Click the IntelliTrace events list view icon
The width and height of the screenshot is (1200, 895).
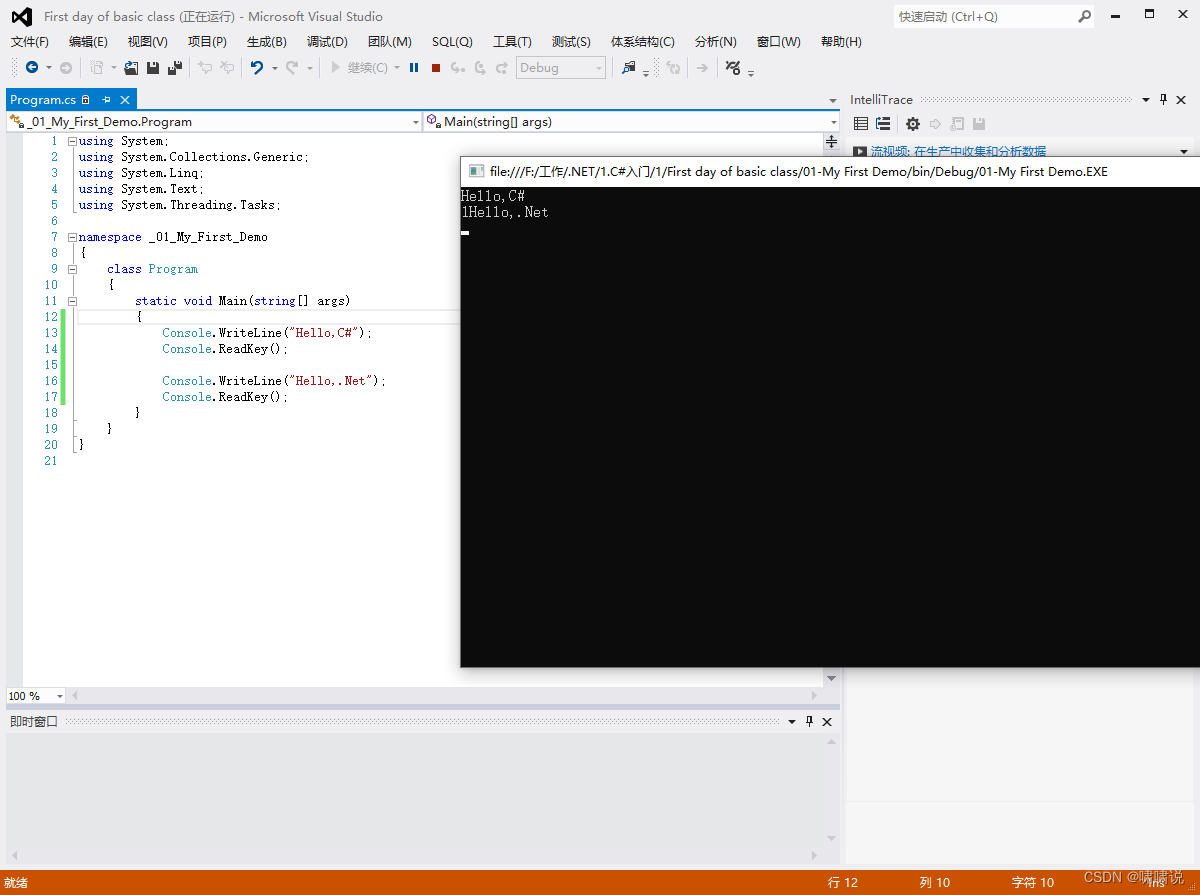861,124
